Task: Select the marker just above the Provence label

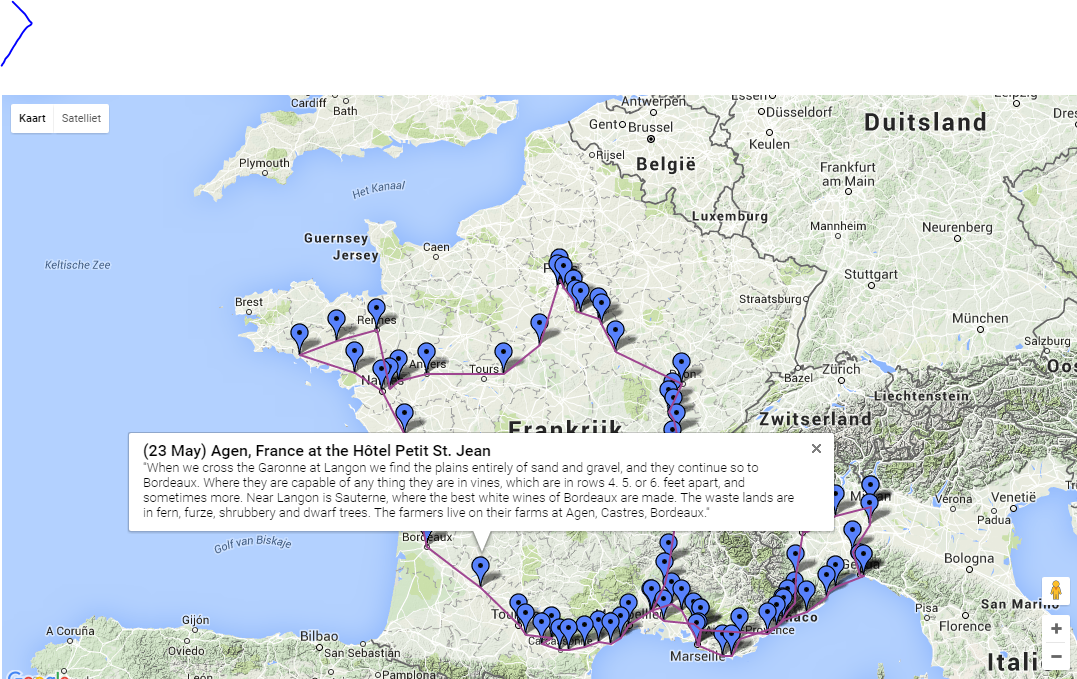Action: click(739, 621)
